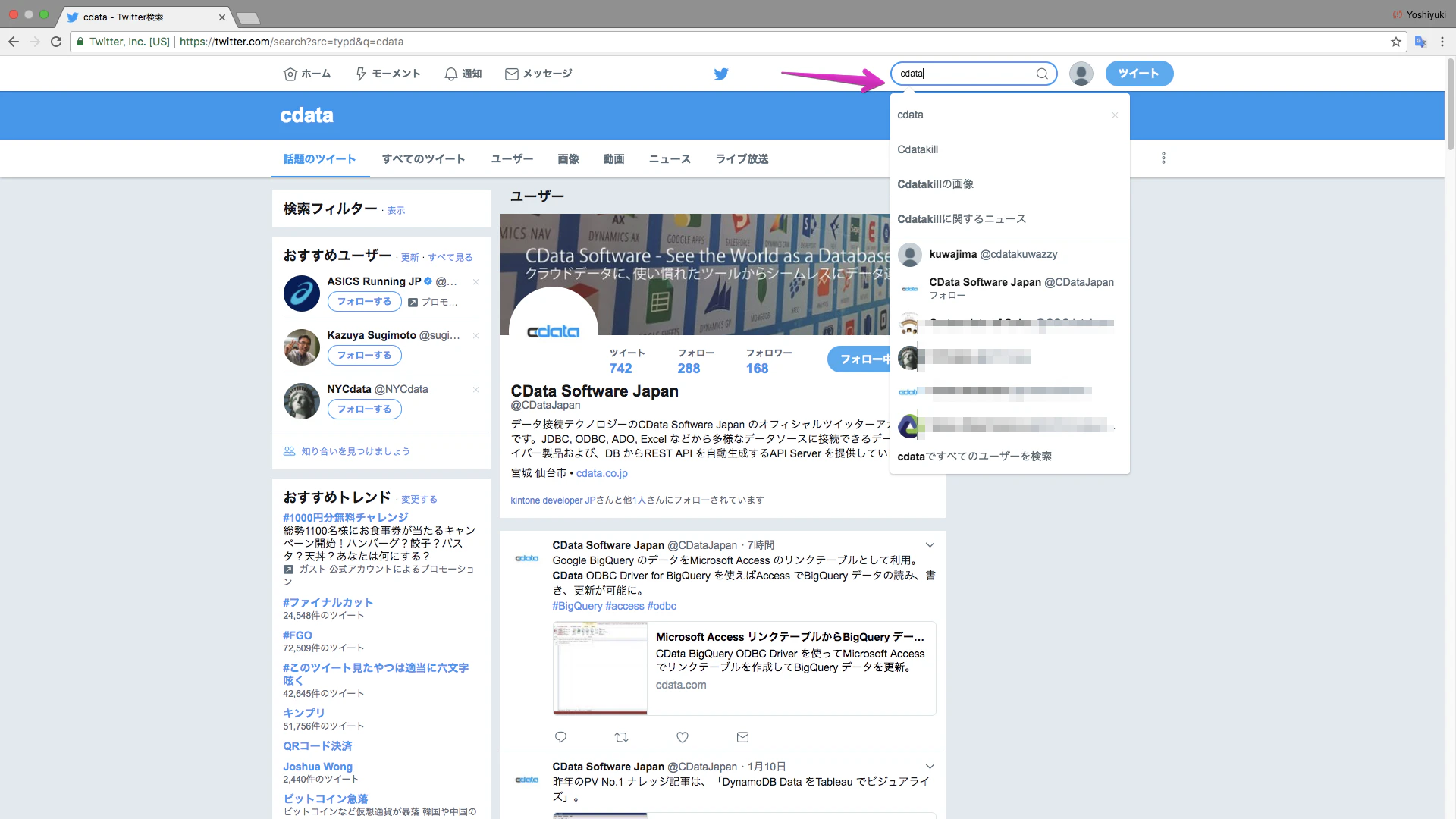Open the profile avatar menu in header
Screen dimensions: 1456x819
tap(1081, 74)
